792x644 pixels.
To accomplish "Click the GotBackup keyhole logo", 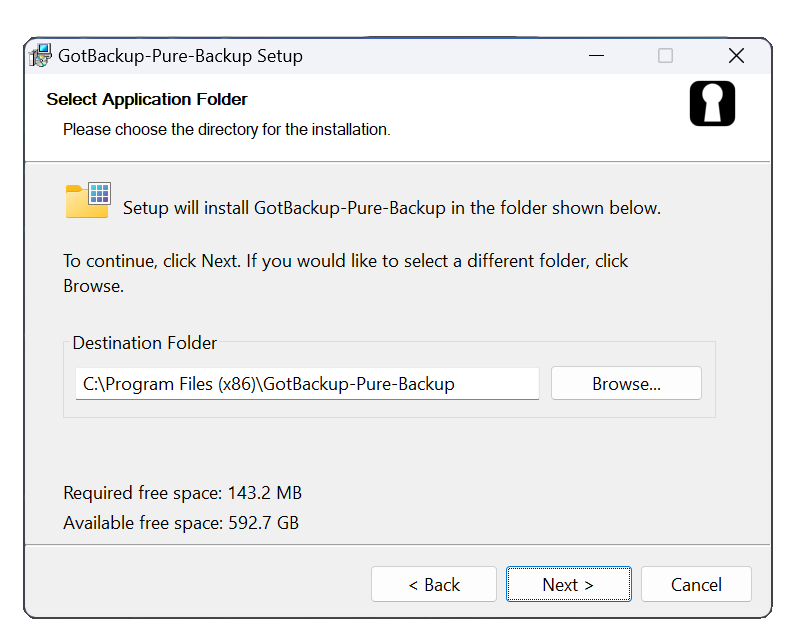I will pos(712,104).
